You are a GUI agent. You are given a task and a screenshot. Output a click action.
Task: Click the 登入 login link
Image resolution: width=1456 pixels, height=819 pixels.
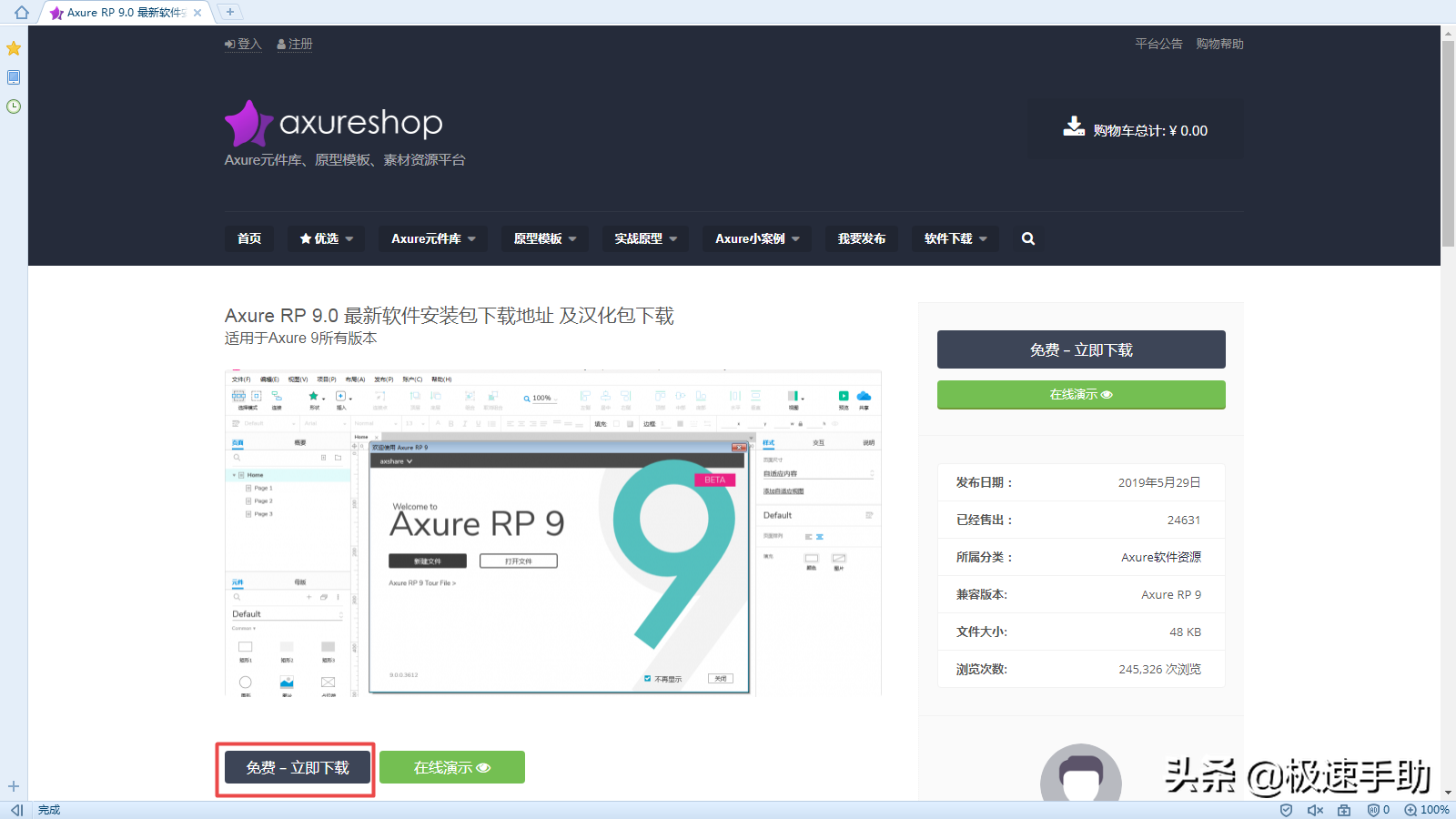(x=243, y=44)
